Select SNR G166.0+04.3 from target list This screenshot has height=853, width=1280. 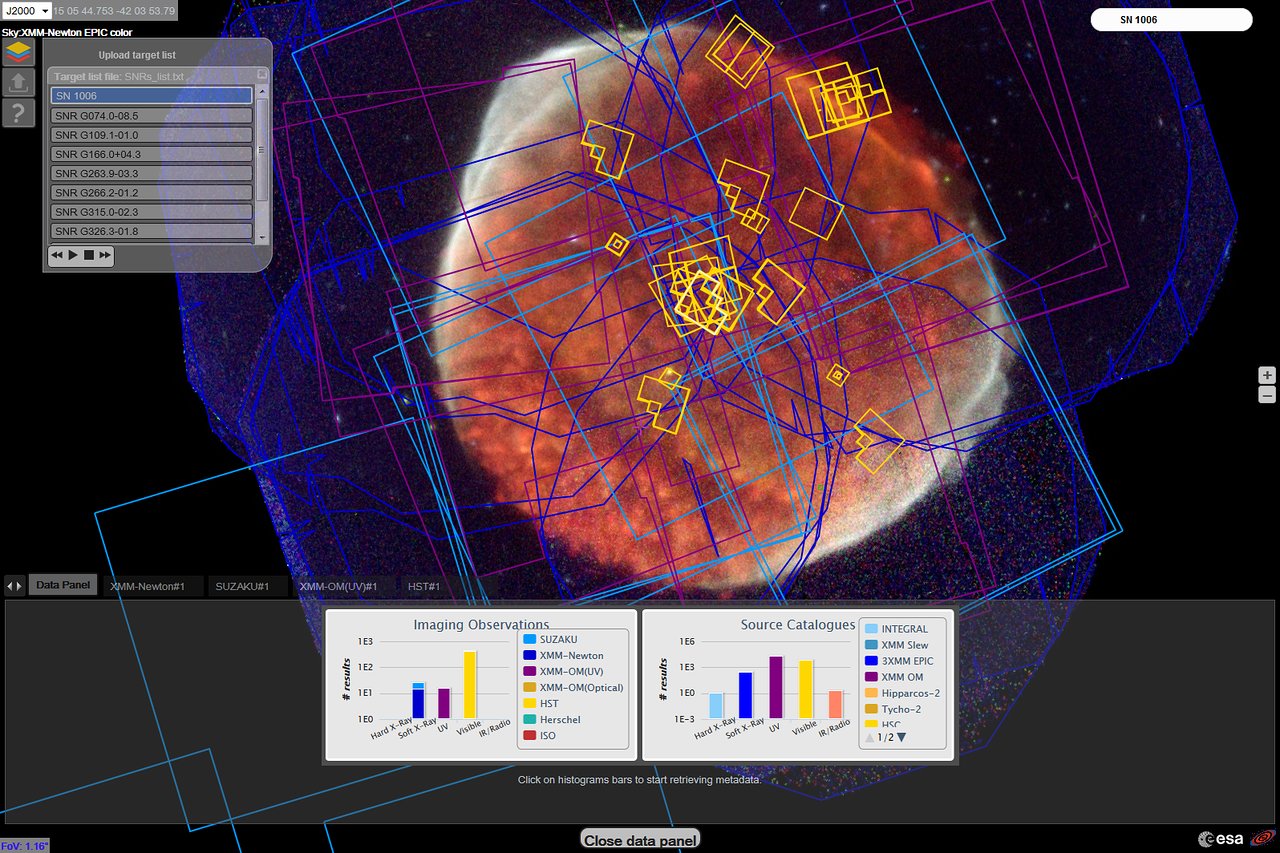click(151, 154)
